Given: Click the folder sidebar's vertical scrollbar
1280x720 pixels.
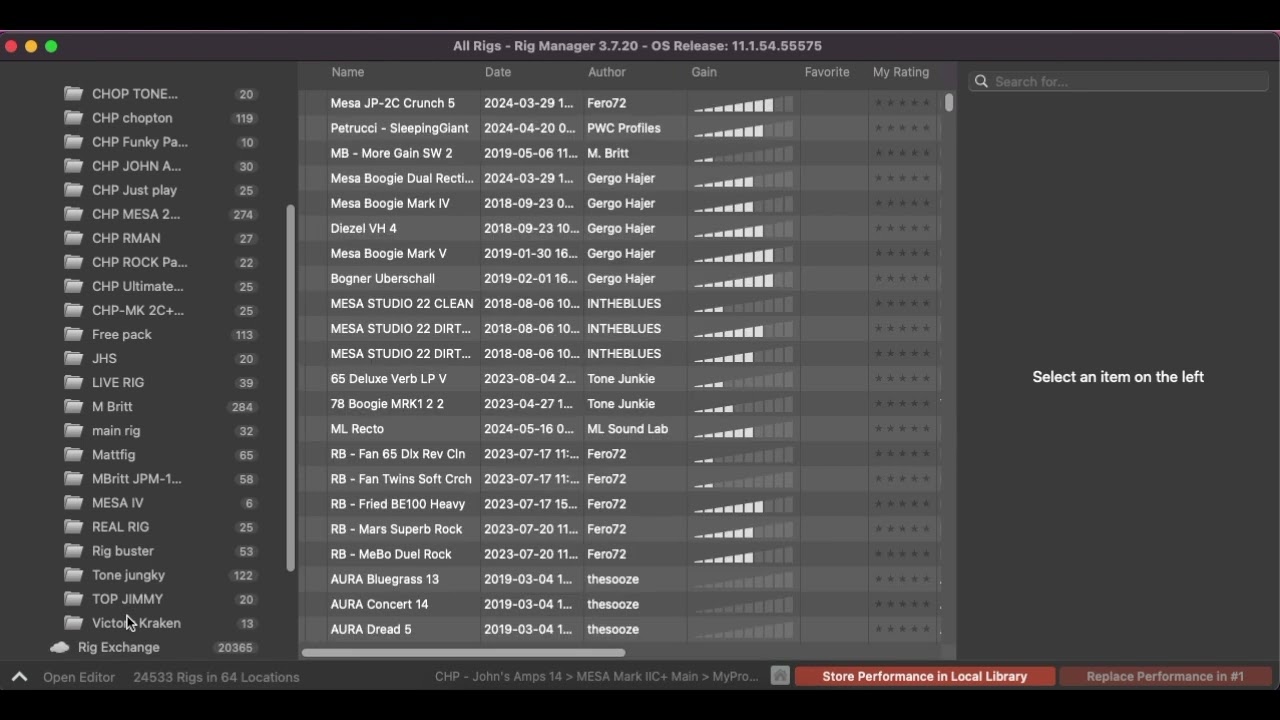Looking at the screenshot, I should click(x=291, y=388).
